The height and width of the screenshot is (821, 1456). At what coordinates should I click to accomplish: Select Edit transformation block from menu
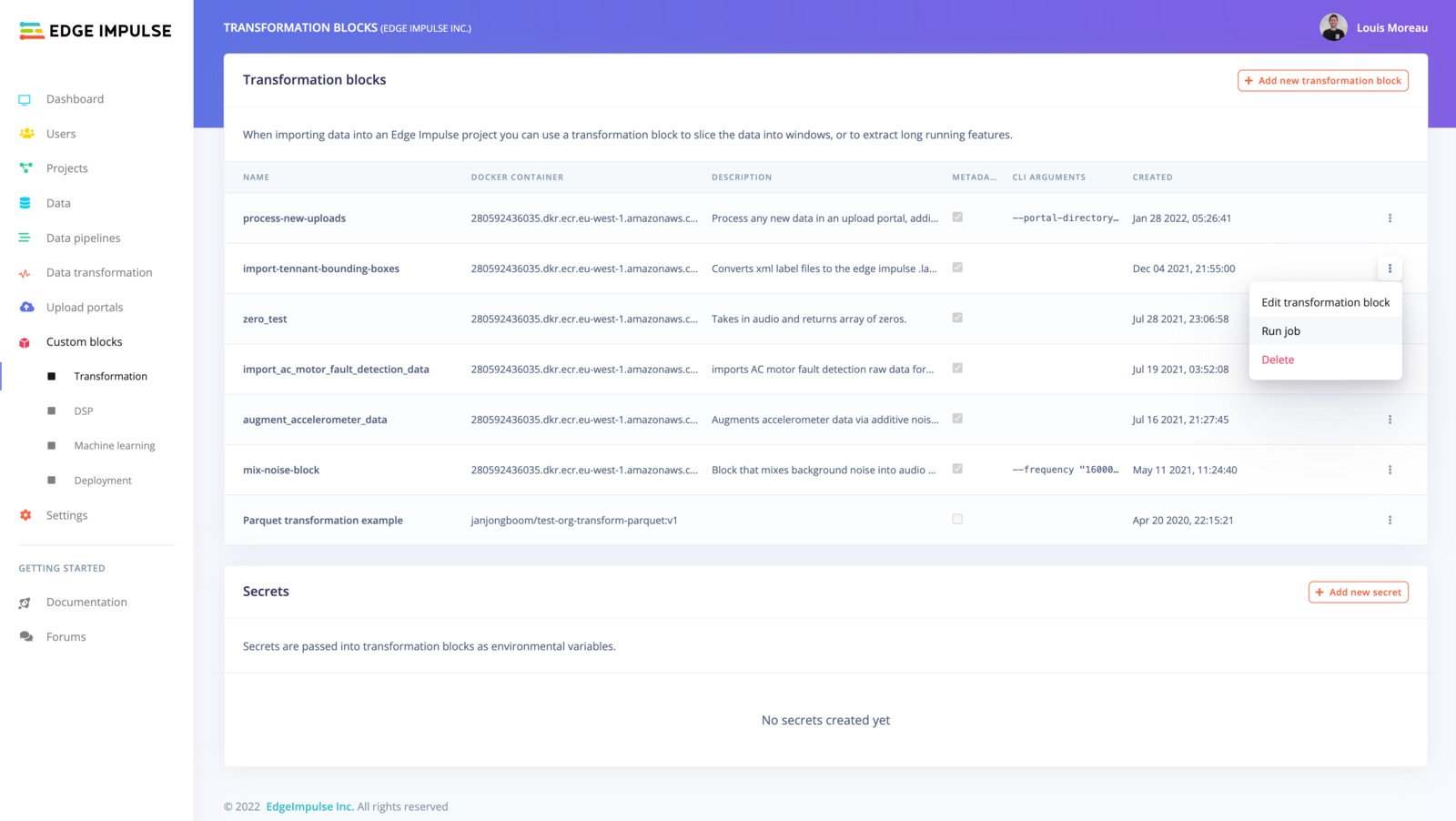coord(1325,302)
